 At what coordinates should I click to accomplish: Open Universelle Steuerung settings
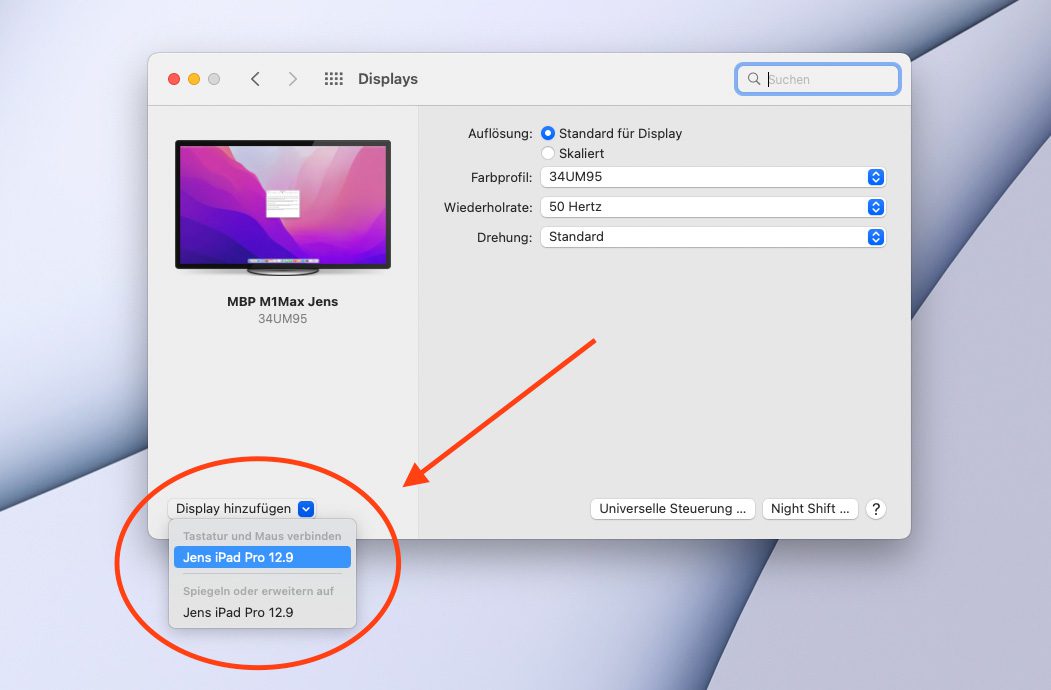672,509
